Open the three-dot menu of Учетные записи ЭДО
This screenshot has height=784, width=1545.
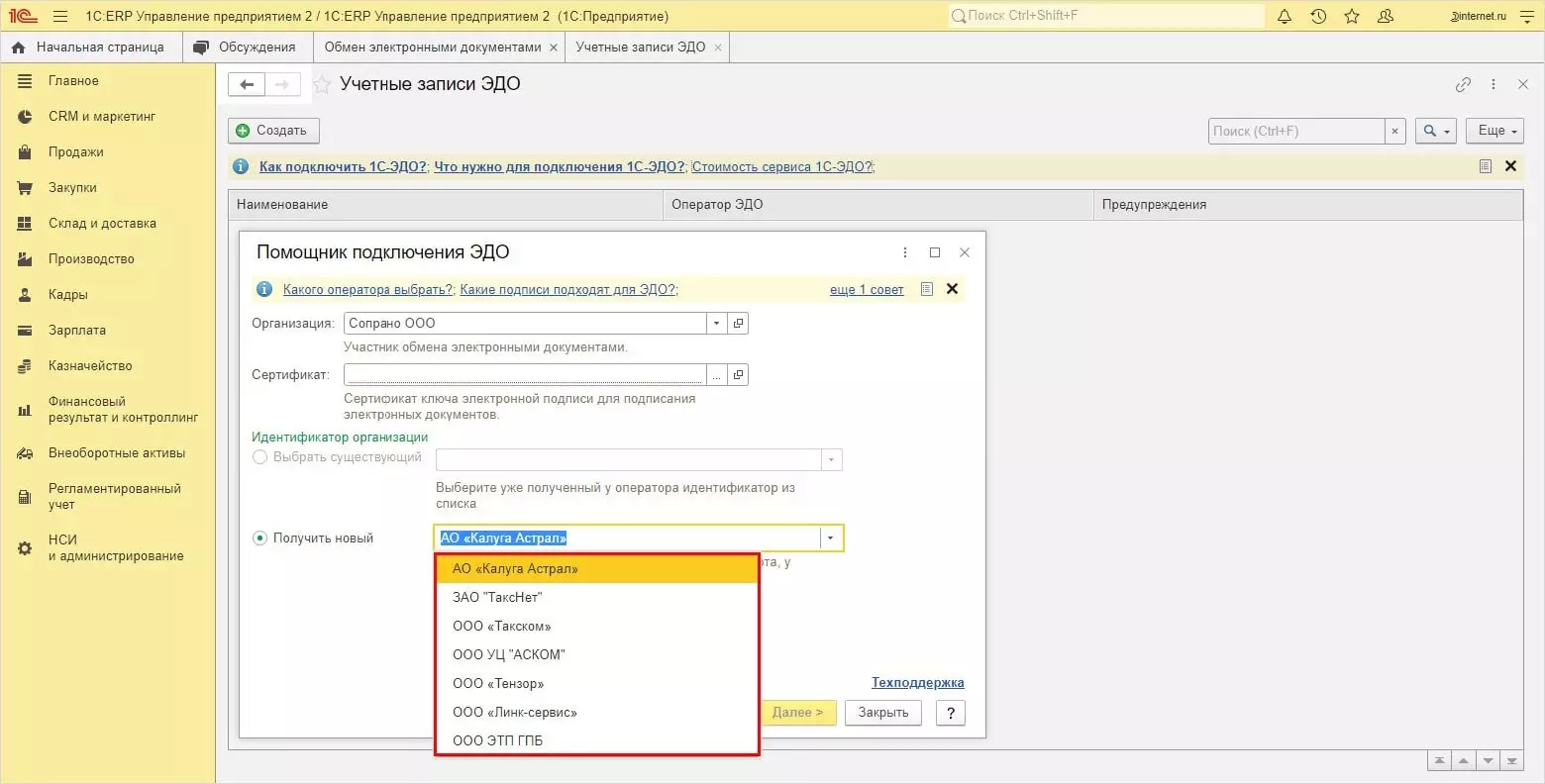click(x=1493, y=85)
